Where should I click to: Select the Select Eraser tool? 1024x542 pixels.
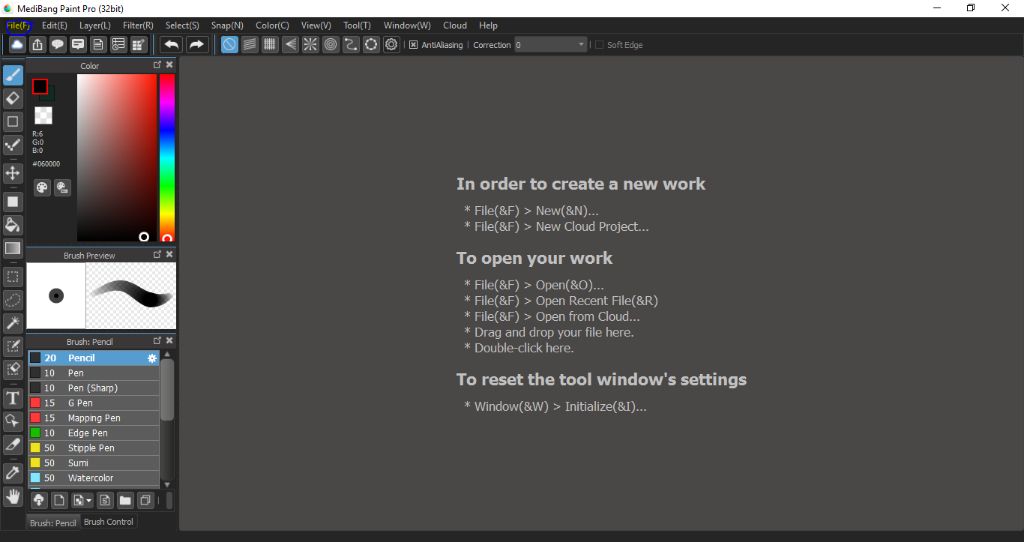[12, 369]
